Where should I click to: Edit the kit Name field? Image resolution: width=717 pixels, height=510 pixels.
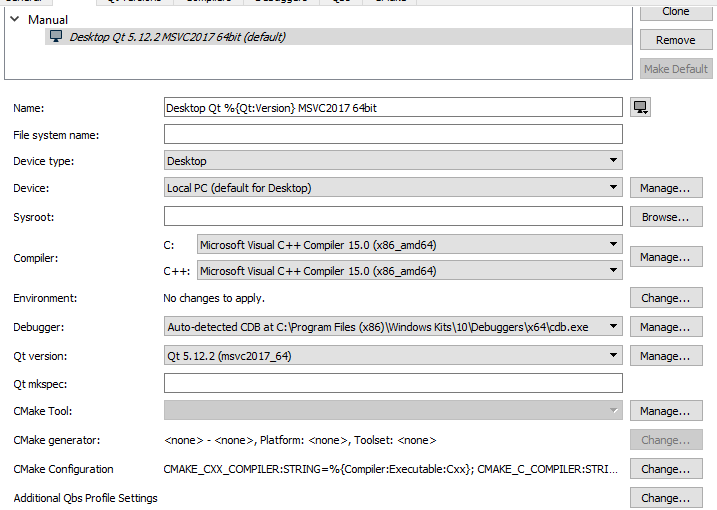click(393, 107)
